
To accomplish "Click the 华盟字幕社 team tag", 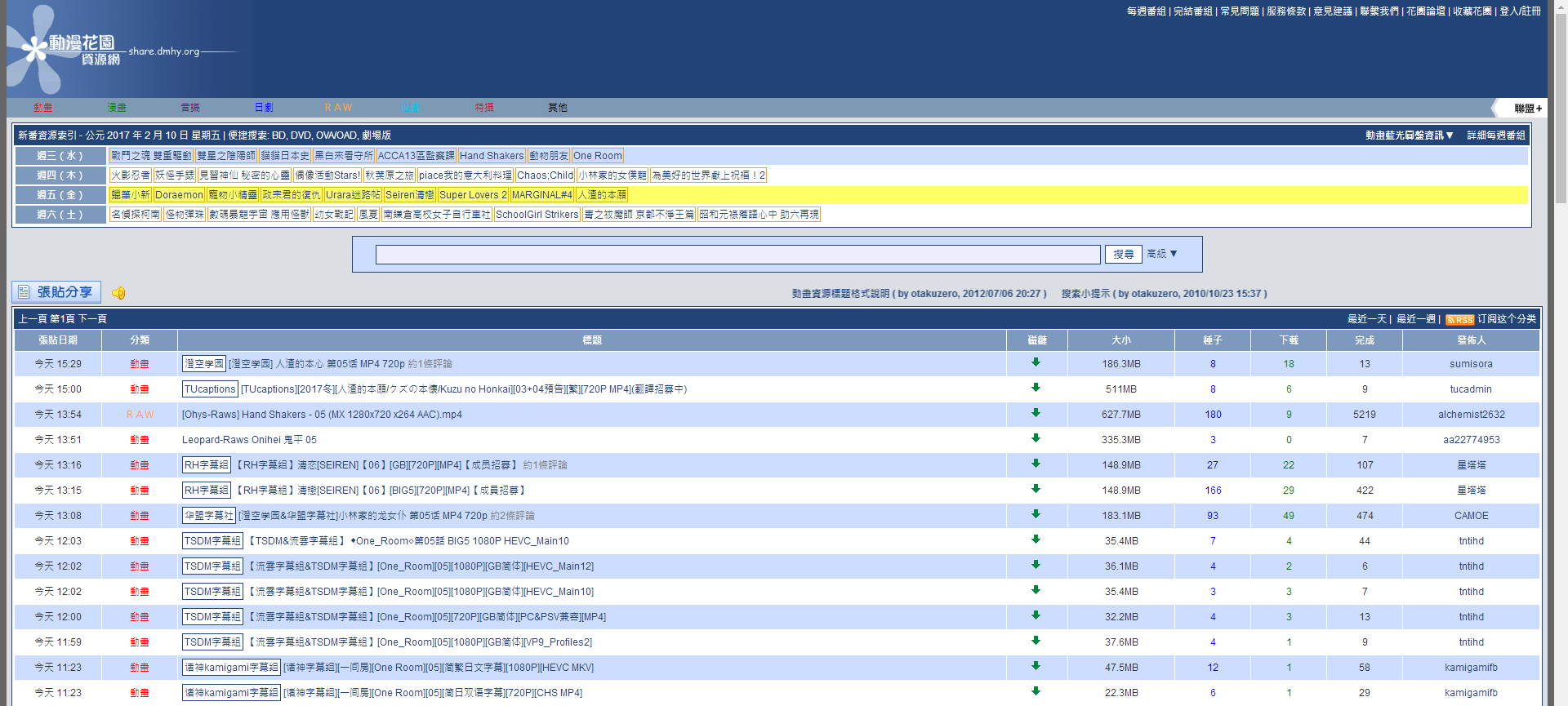I will pyautogui.click(x=209, y=516).
